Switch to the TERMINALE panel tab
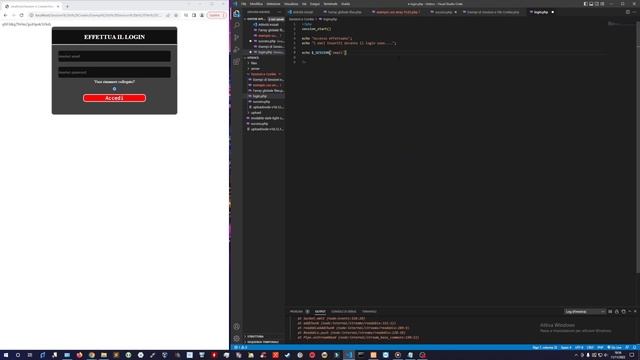Image resolution: width=640 pixels, height=360 pixels. pos(369,311)
